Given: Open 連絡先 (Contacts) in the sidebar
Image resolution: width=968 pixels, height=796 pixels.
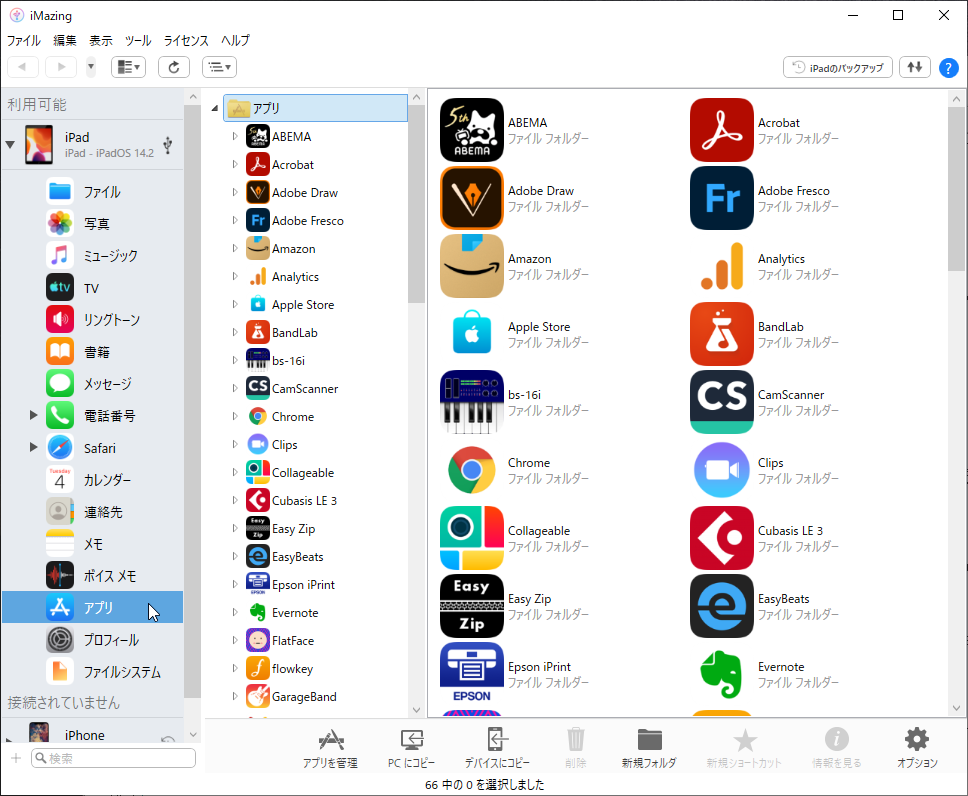Looking at the screenshot, I should [x=93, y=512].
